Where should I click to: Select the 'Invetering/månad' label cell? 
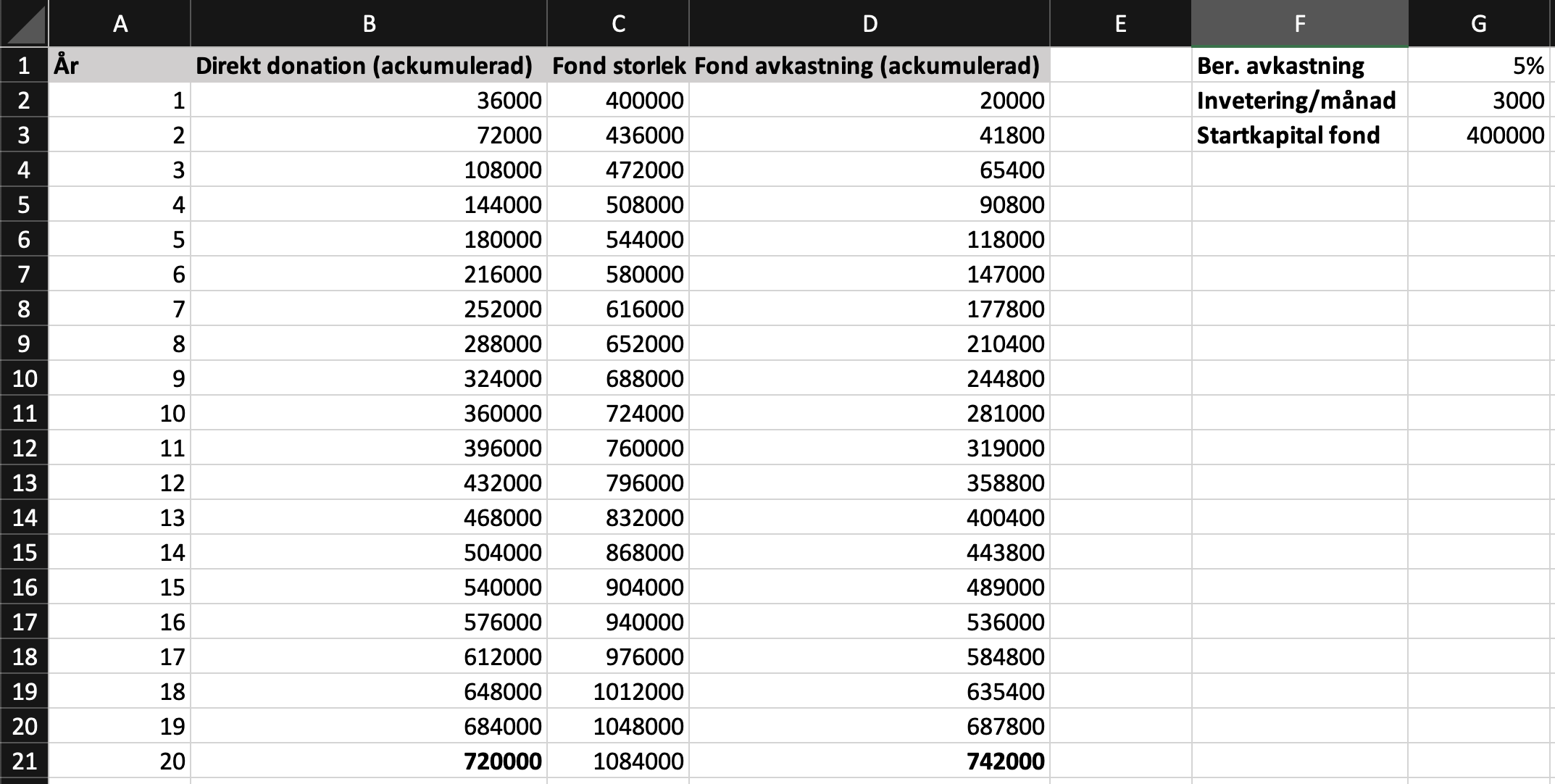pyautogui.click(x=1300, y=101)
